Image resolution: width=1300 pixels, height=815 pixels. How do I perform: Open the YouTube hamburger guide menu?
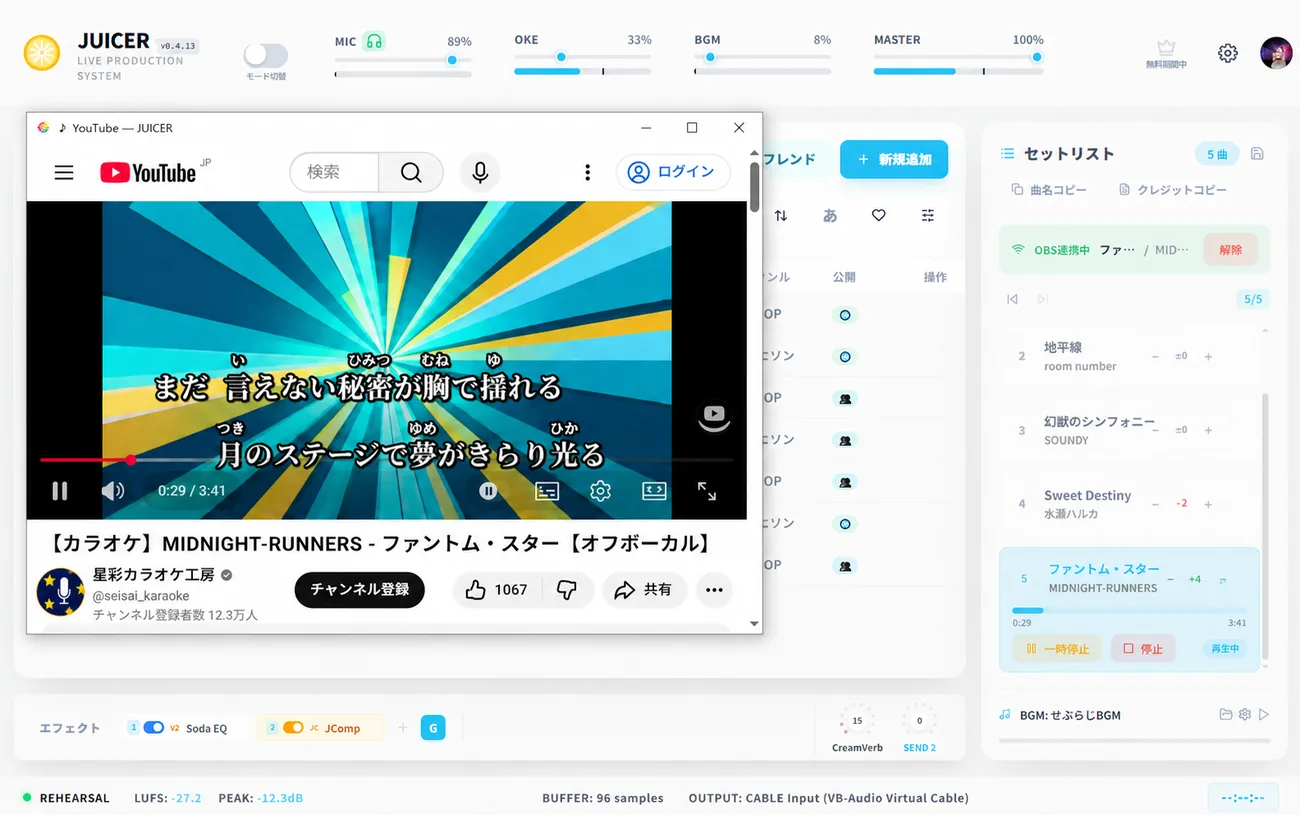[x=64, y=172]
